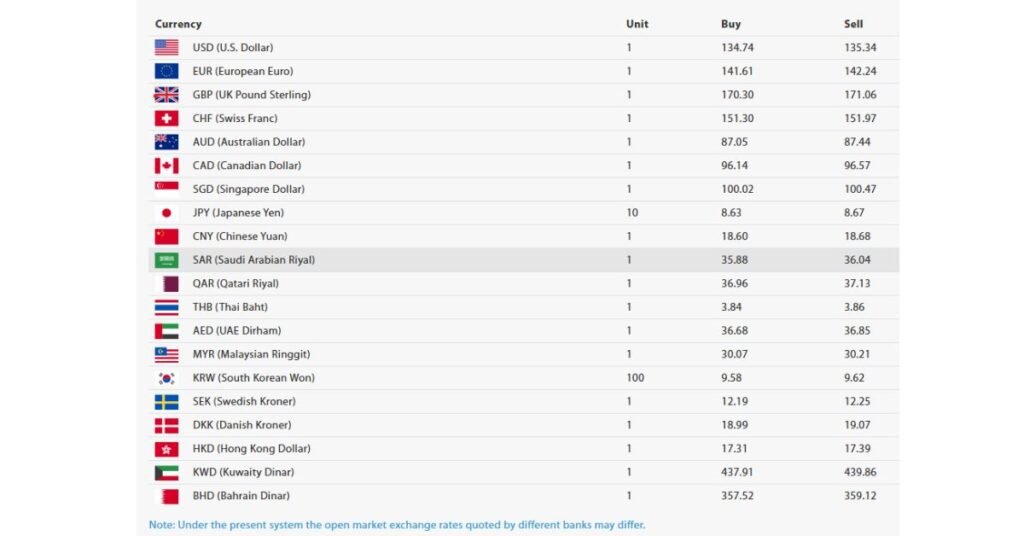Image resolution: width=1024 pixels, height=536 pixels.
Task: Click the European Union flag icon
Action: [x=167, y=71]
